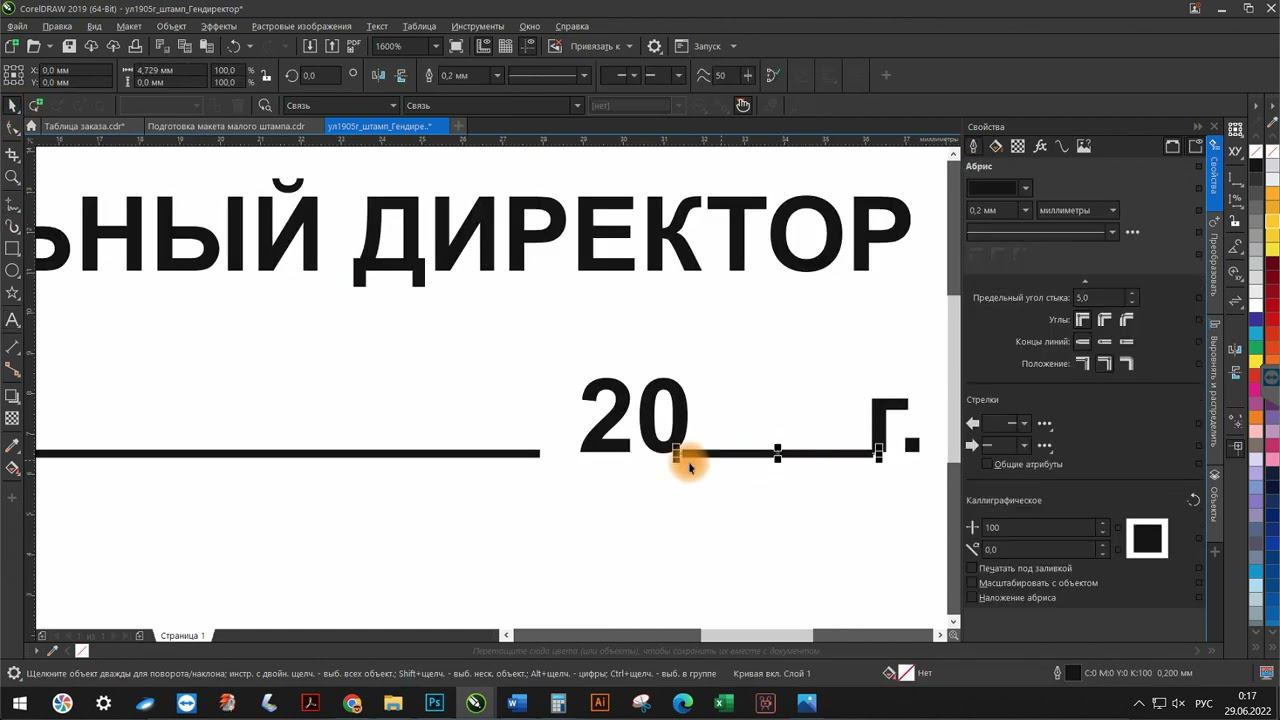Select the Text tool (A)

pos(12,320)
